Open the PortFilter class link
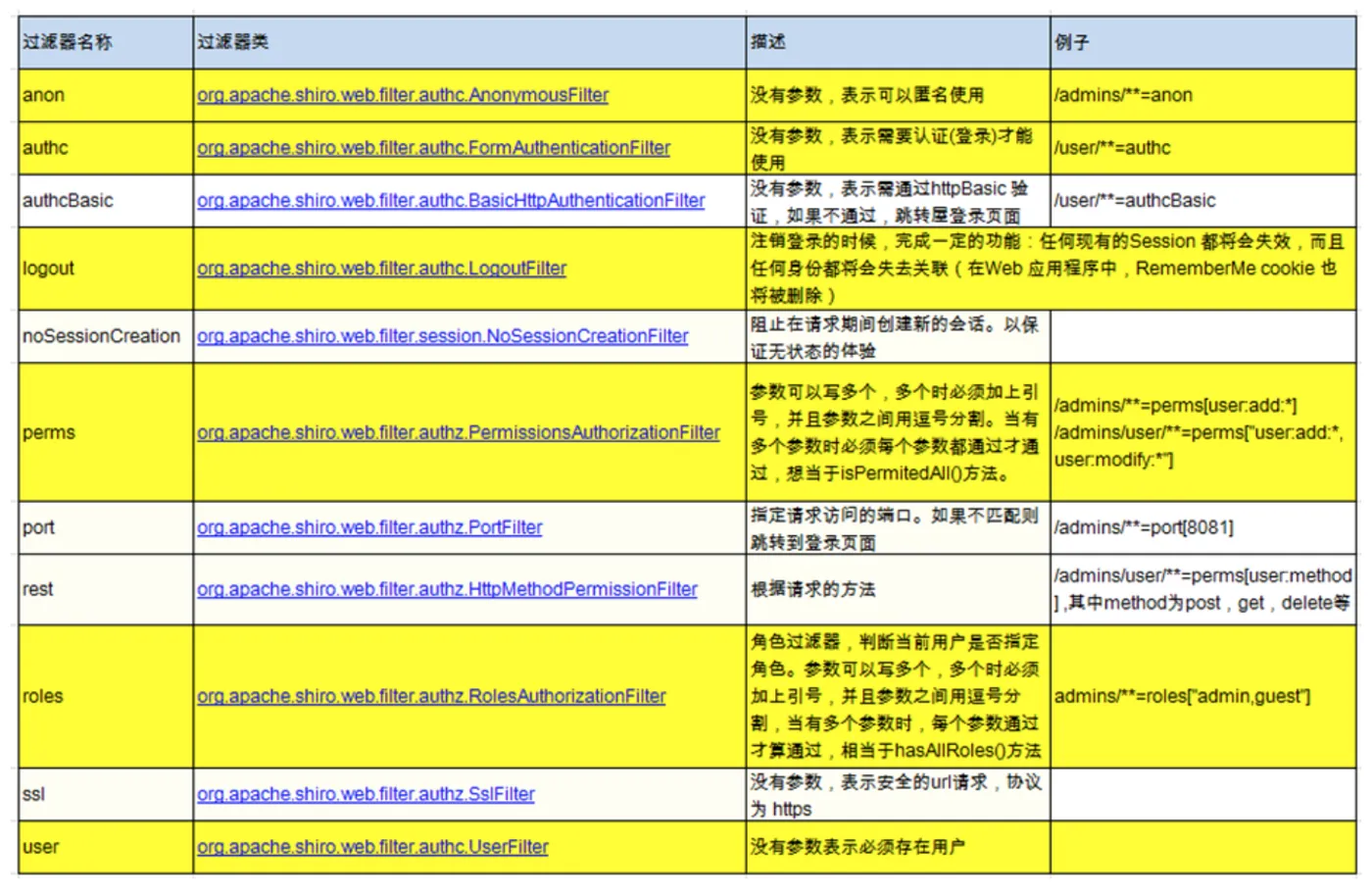This screenshot has width=1372, height=894. pos(369,527)
